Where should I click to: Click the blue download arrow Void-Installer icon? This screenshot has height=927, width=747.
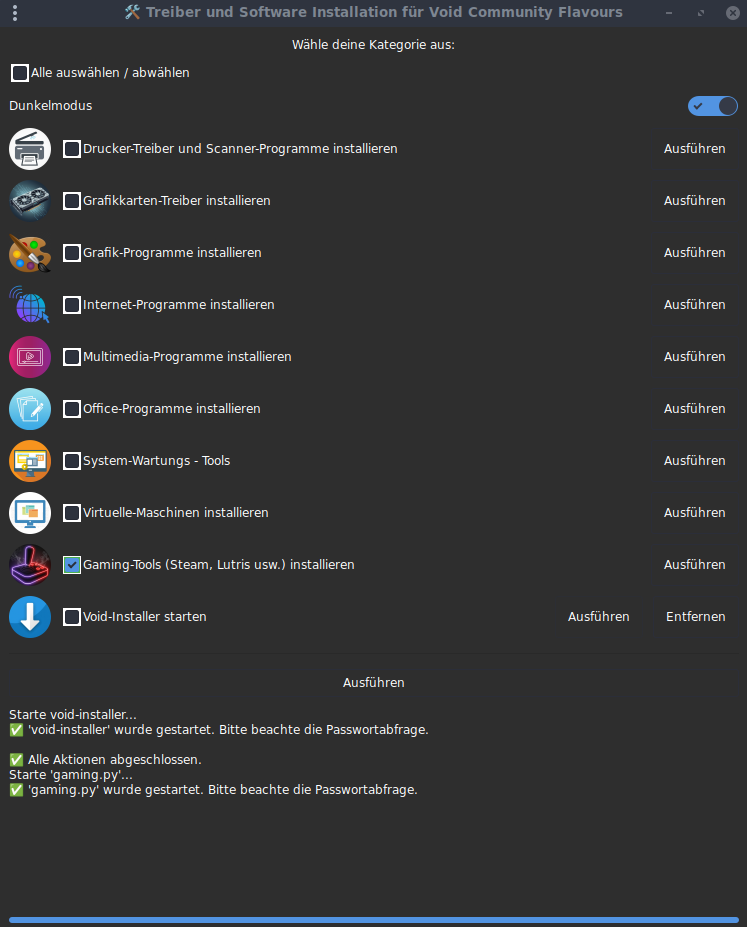pos(30,617)
